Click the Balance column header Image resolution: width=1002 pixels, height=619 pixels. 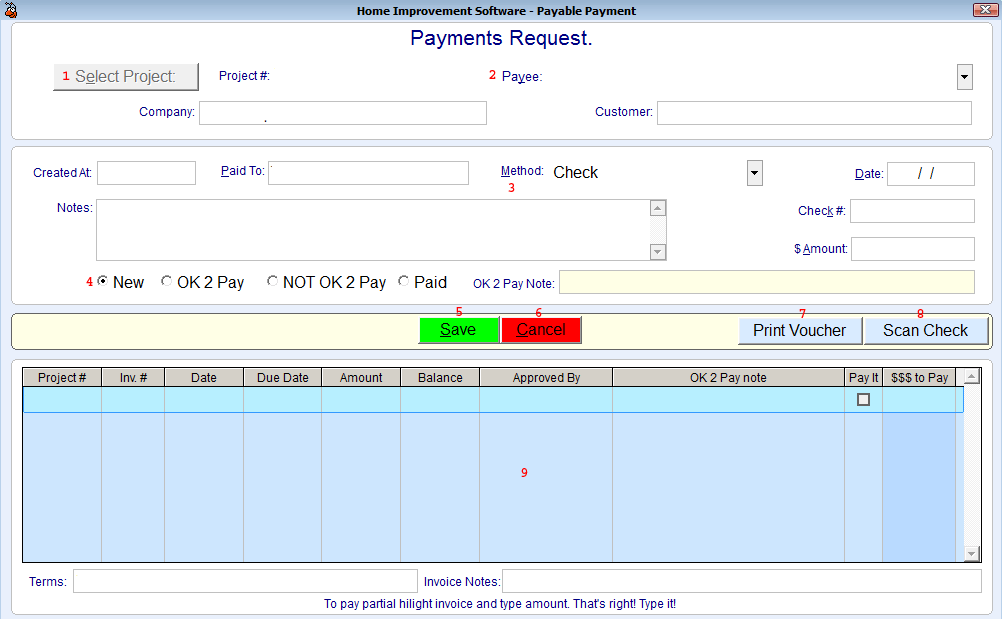[440, 378]
